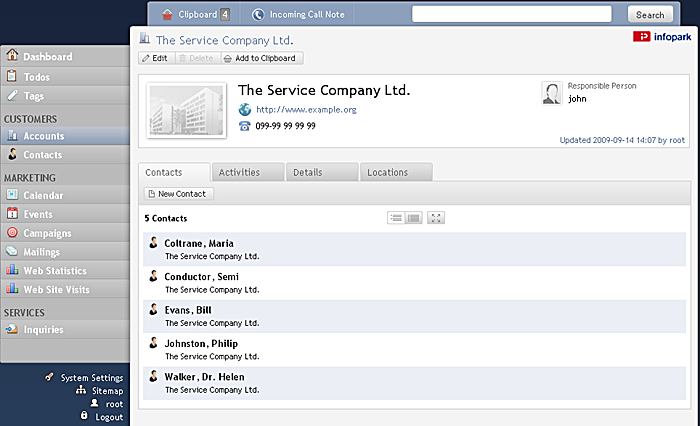Open the http://www.example.org link
700x426 pixels.
(306, 109)
